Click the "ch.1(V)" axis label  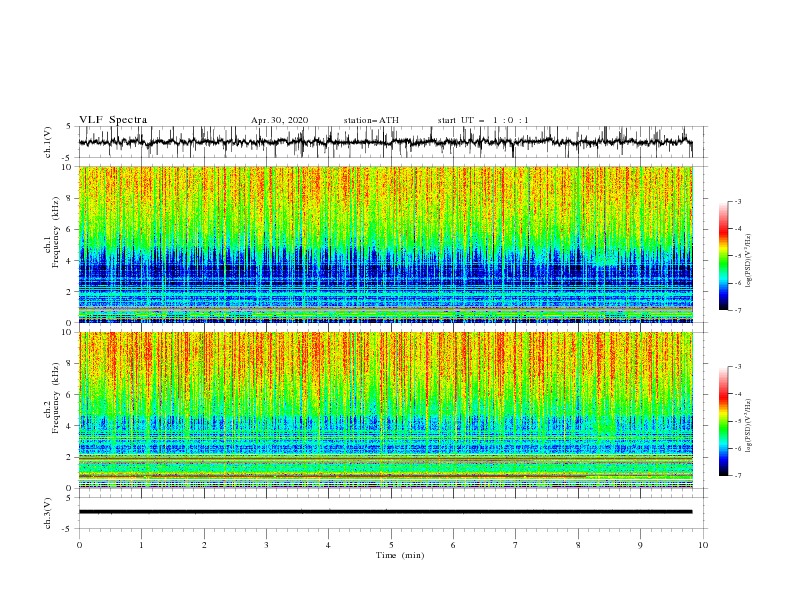tap(48, 142)
